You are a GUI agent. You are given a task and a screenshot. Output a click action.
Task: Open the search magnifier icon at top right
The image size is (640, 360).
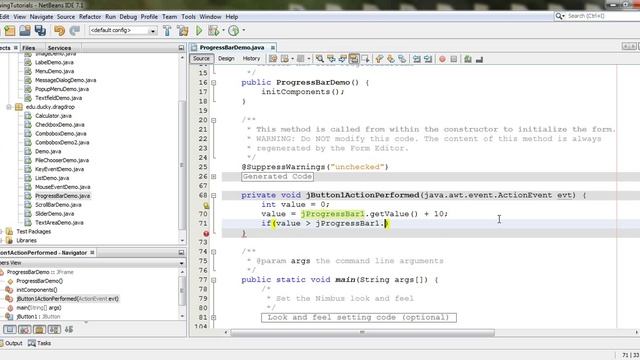point(559,16)
